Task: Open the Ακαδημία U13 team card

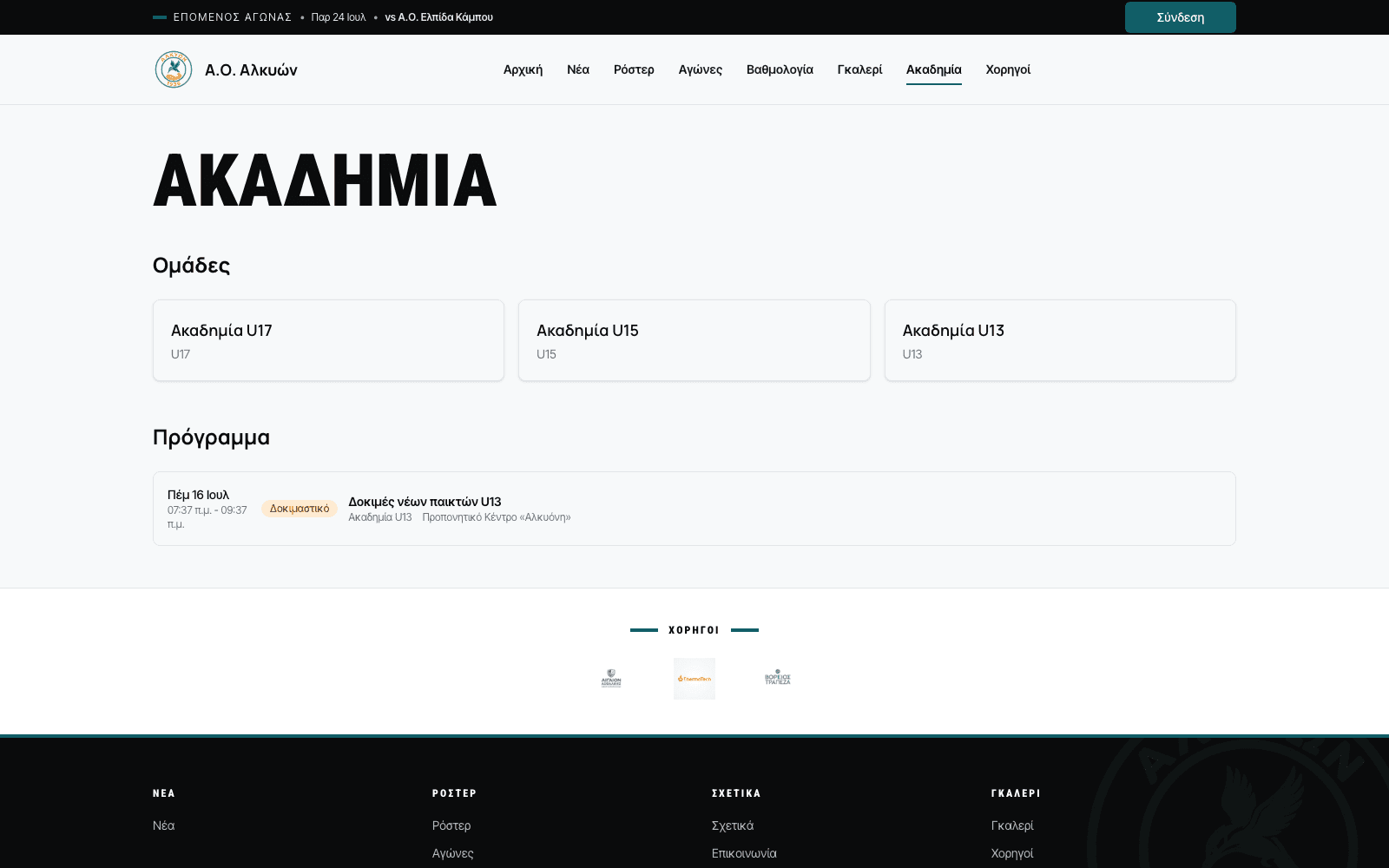Action: point(1060,340)
